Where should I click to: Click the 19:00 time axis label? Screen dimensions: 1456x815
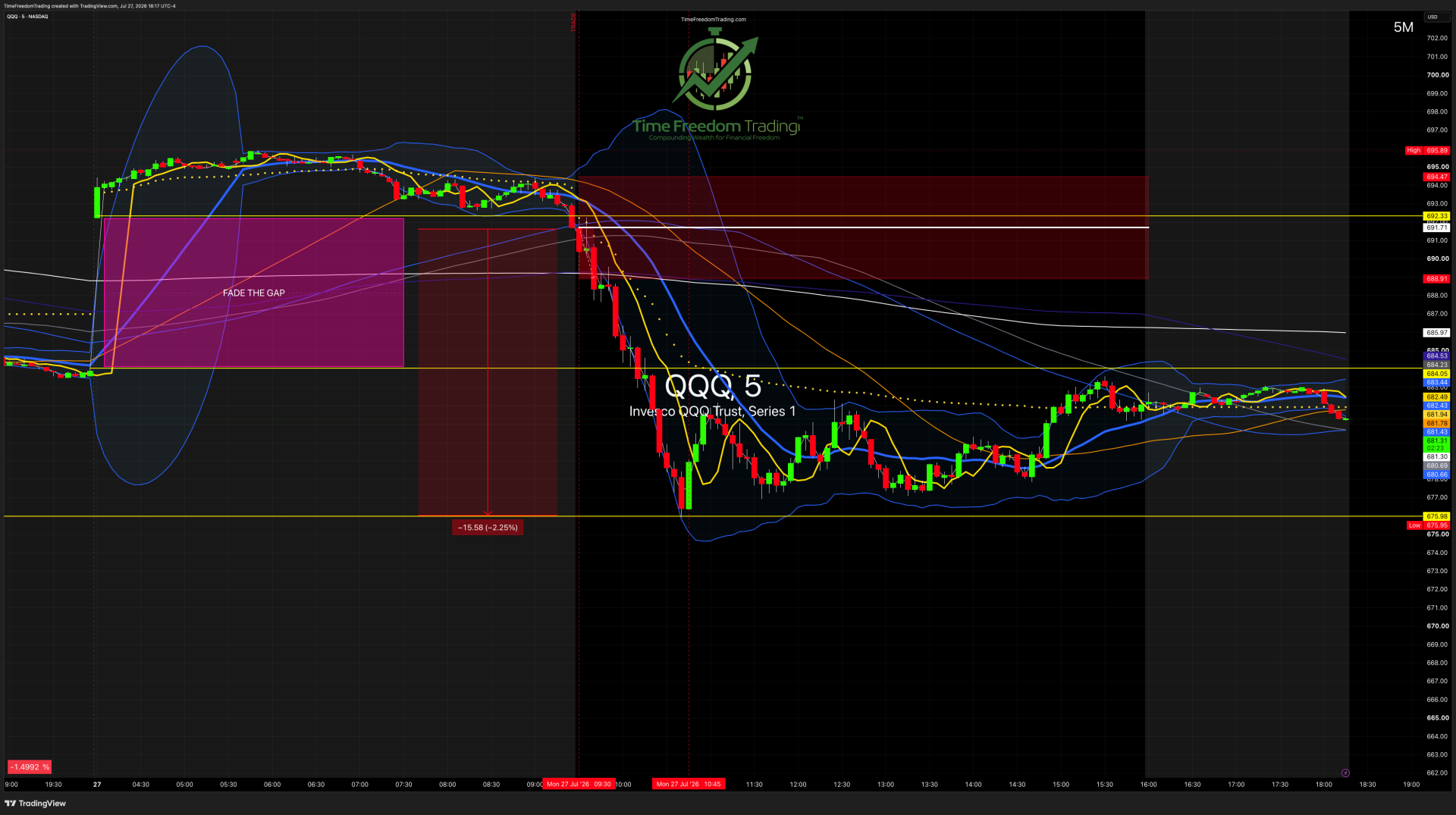coord(1411,785)
